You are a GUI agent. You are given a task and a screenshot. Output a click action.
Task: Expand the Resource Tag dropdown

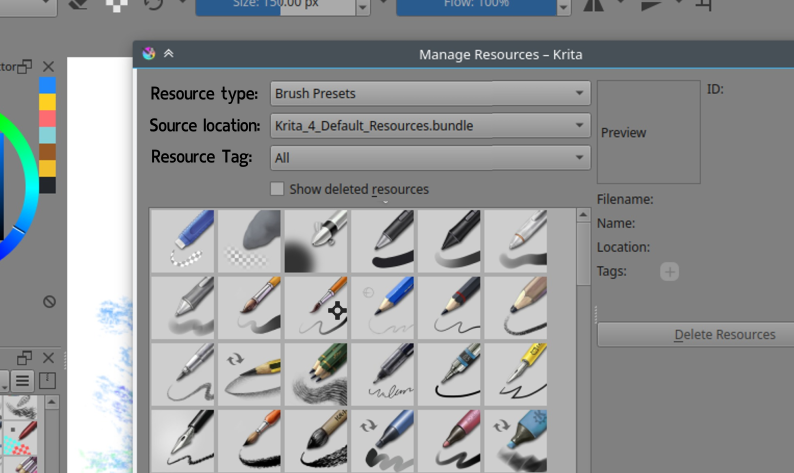(430, 157)
